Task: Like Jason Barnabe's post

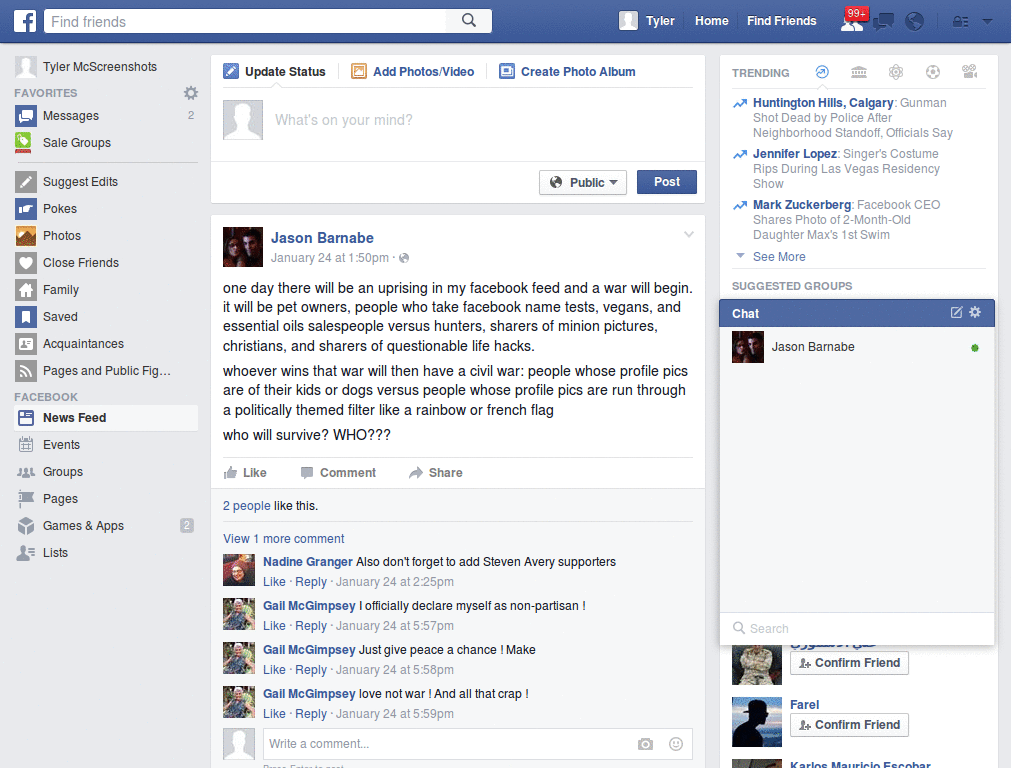Action: coord(245,473)
